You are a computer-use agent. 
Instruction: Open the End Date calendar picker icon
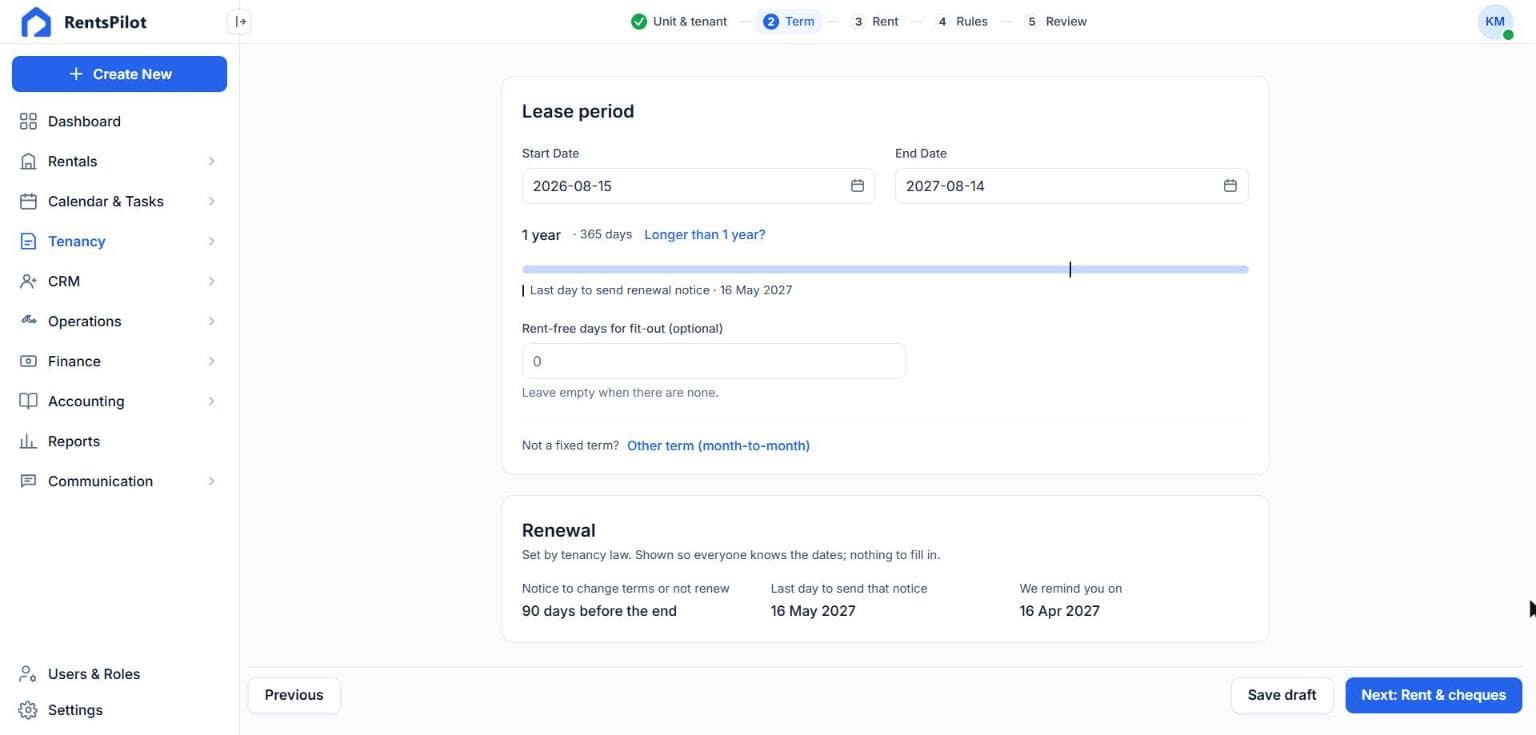point(1230,186)
